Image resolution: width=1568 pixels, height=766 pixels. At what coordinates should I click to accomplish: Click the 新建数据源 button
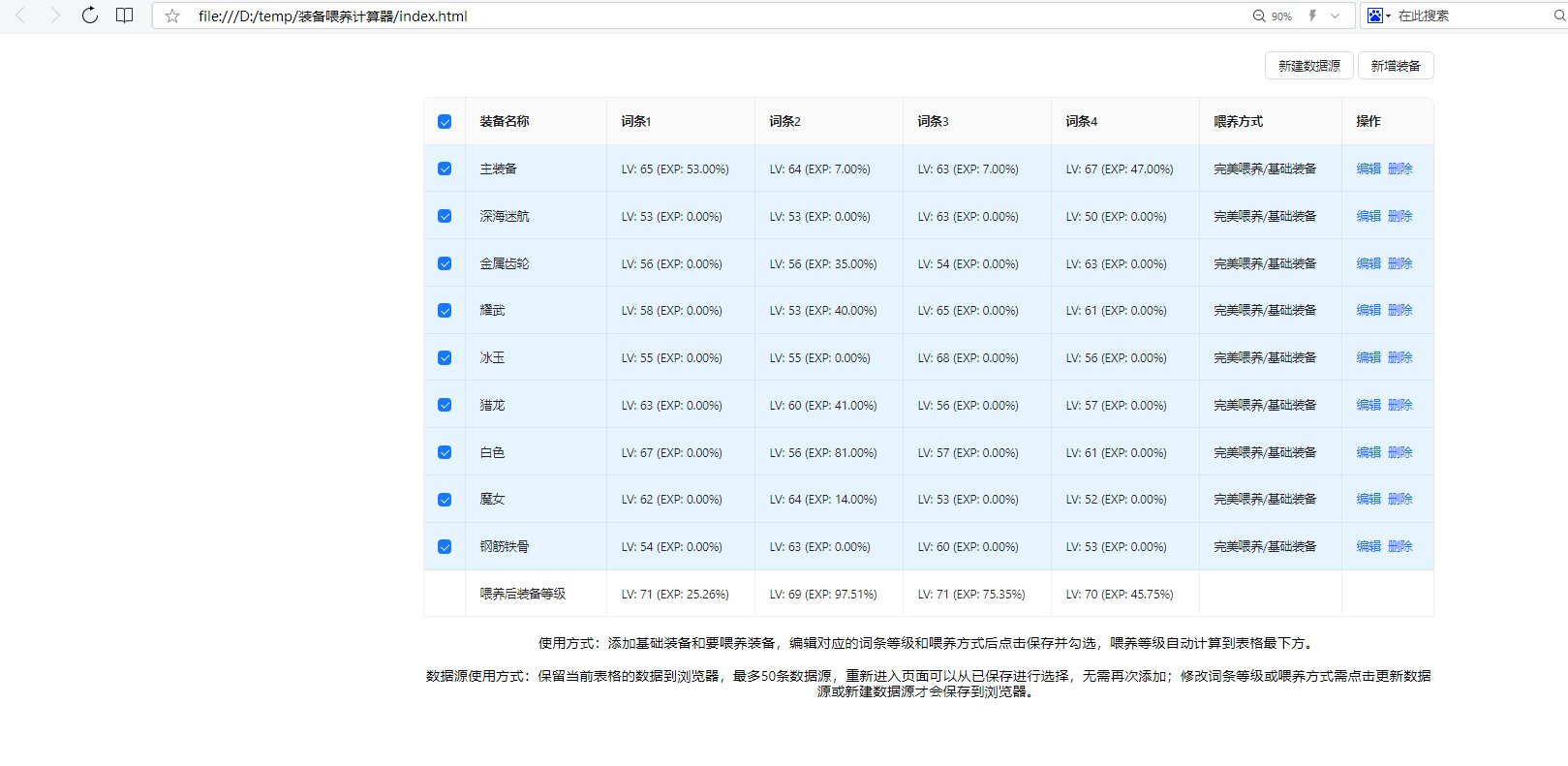pos(1308,66)
